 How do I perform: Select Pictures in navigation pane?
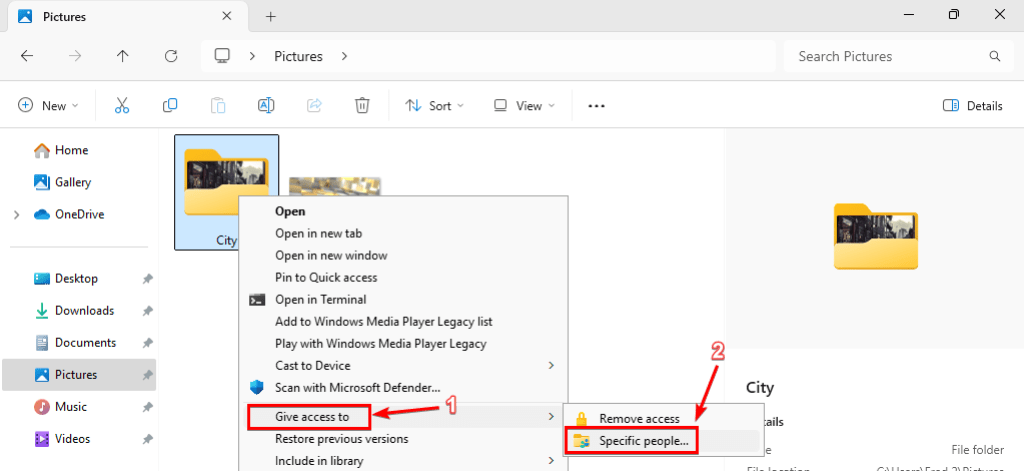(x=79, y=375)
